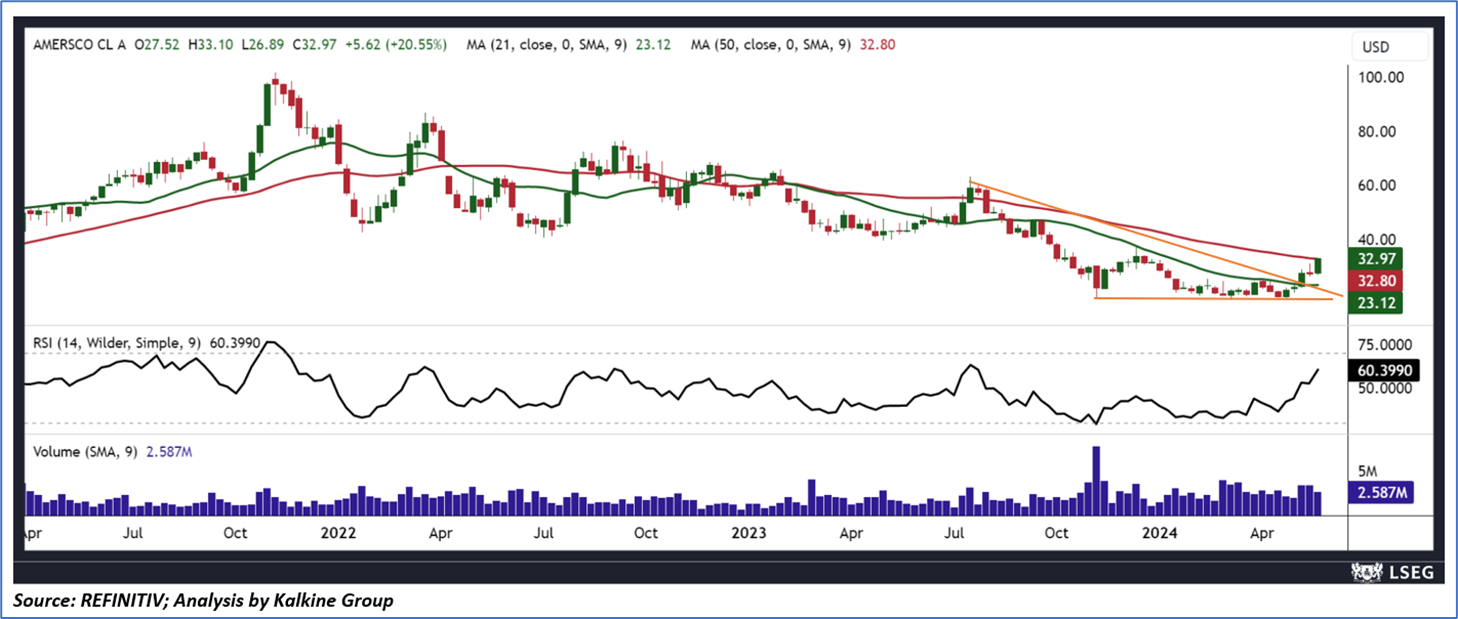Click the L26.89 low price value
Viewport: 1458px width, 619px height.
261,44
